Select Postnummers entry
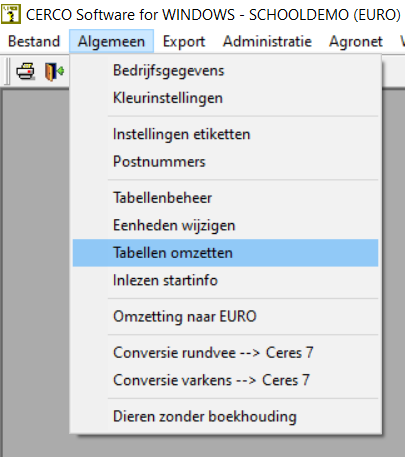 click(225, 162)
